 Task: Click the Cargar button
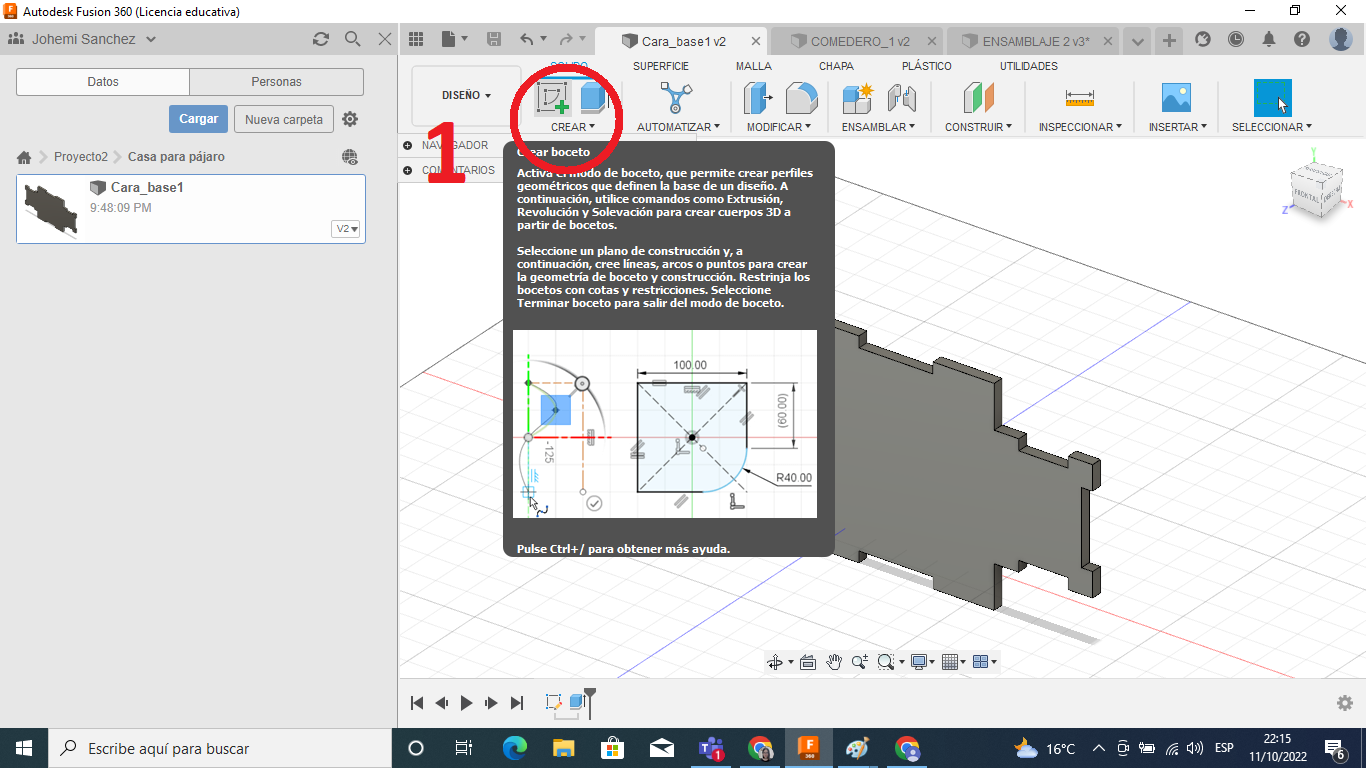pos(198,119)
